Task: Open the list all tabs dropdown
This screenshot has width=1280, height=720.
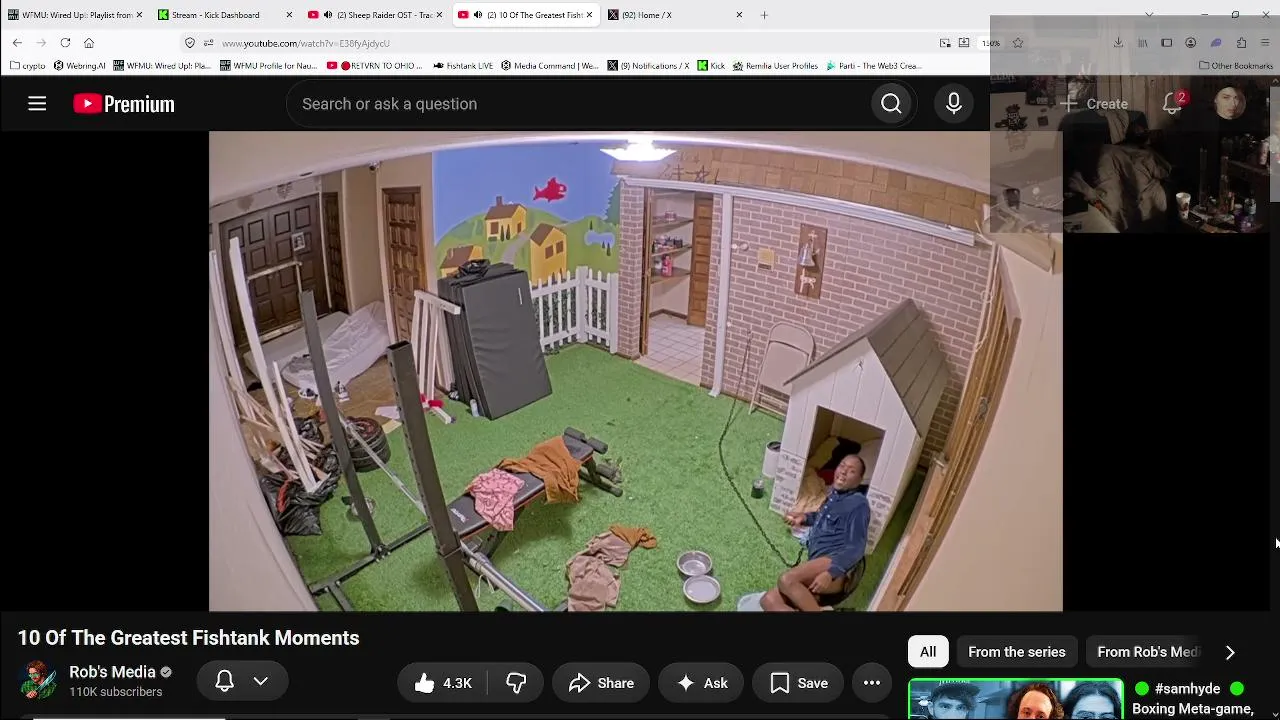Action: 1149,15
